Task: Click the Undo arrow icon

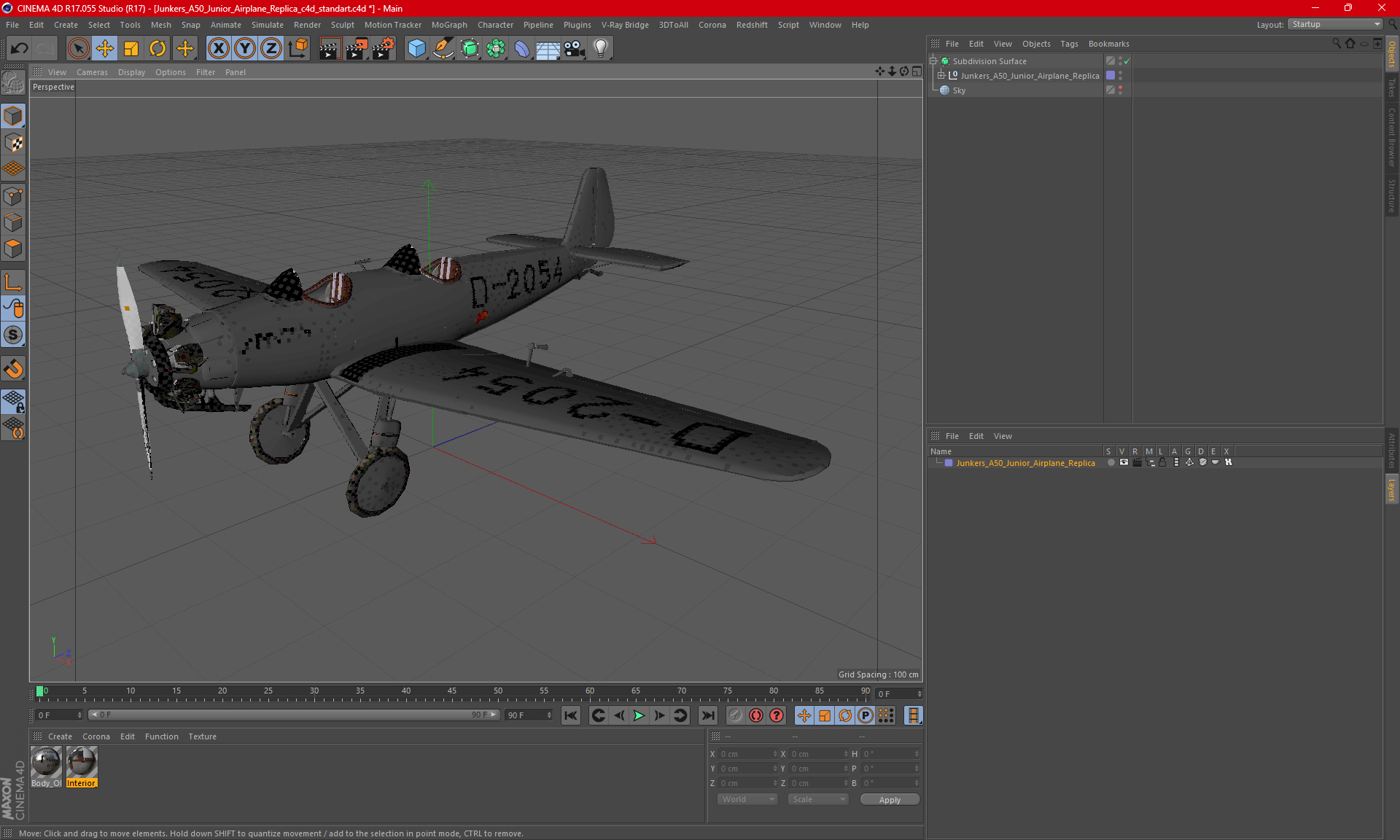Action: 20,49
